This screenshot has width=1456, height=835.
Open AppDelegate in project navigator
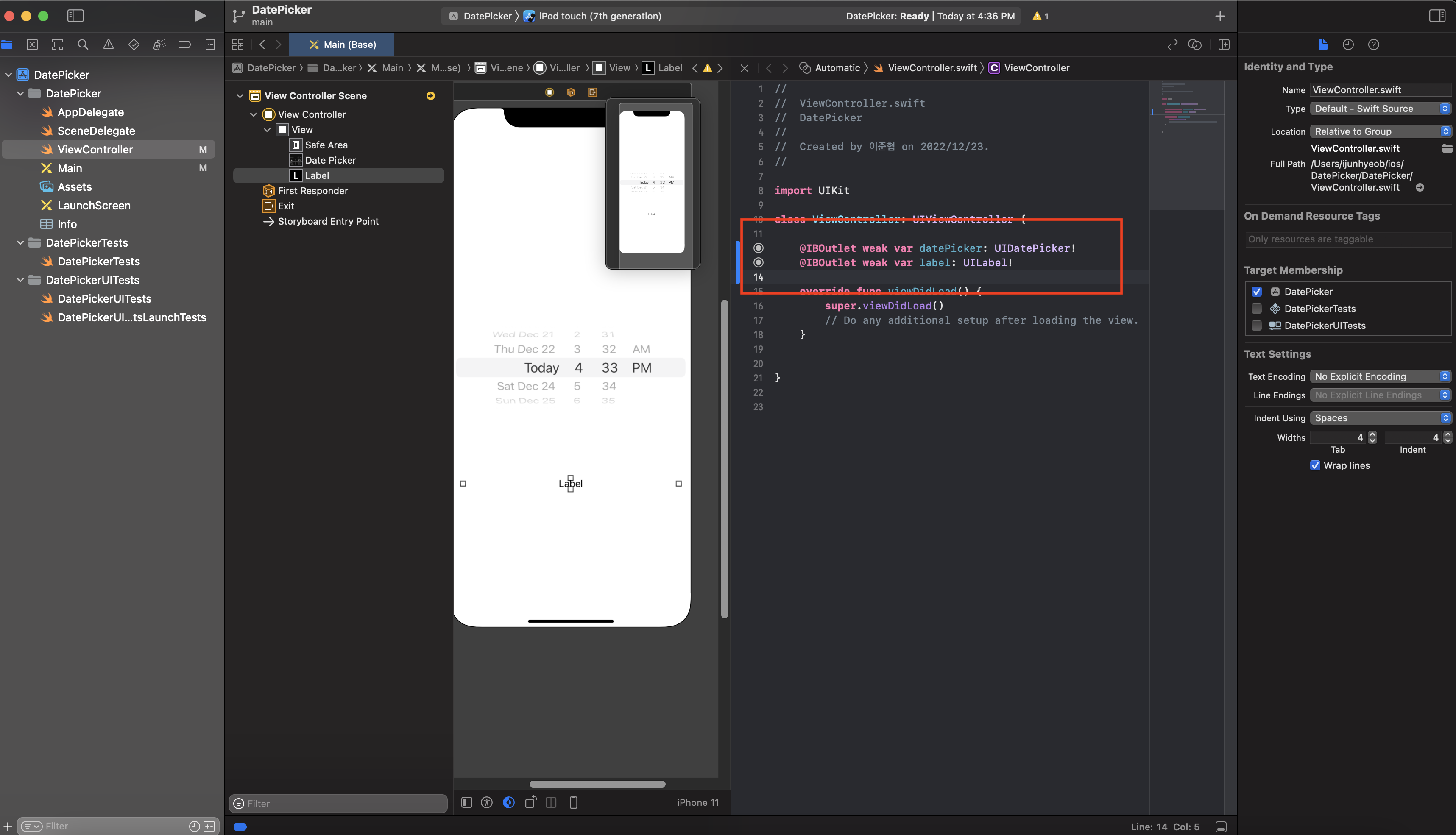pos(90,112)
